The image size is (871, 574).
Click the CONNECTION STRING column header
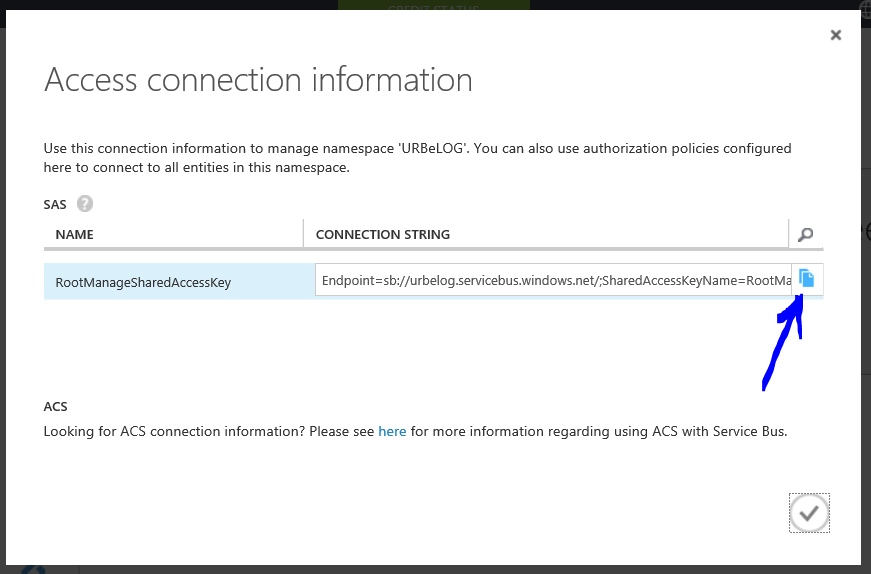point(382,234)
